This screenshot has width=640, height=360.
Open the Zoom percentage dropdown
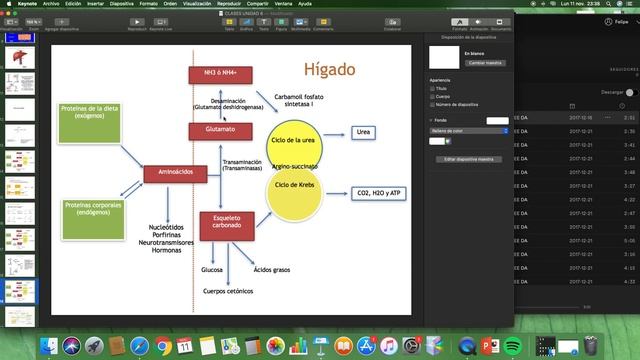pyautogui.click(x=33, y=22)
